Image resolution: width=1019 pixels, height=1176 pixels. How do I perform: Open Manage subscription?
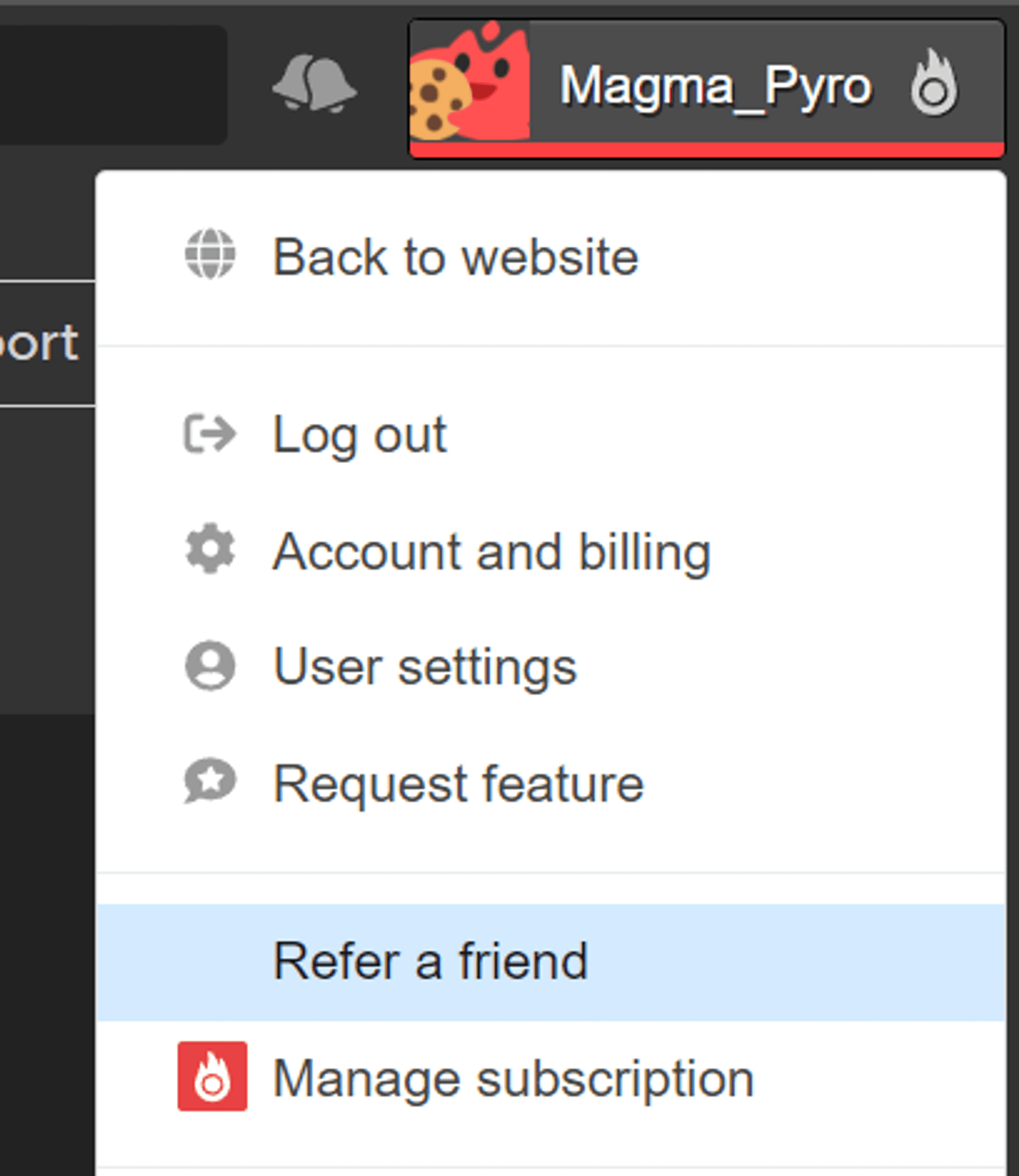(513, 1079)
